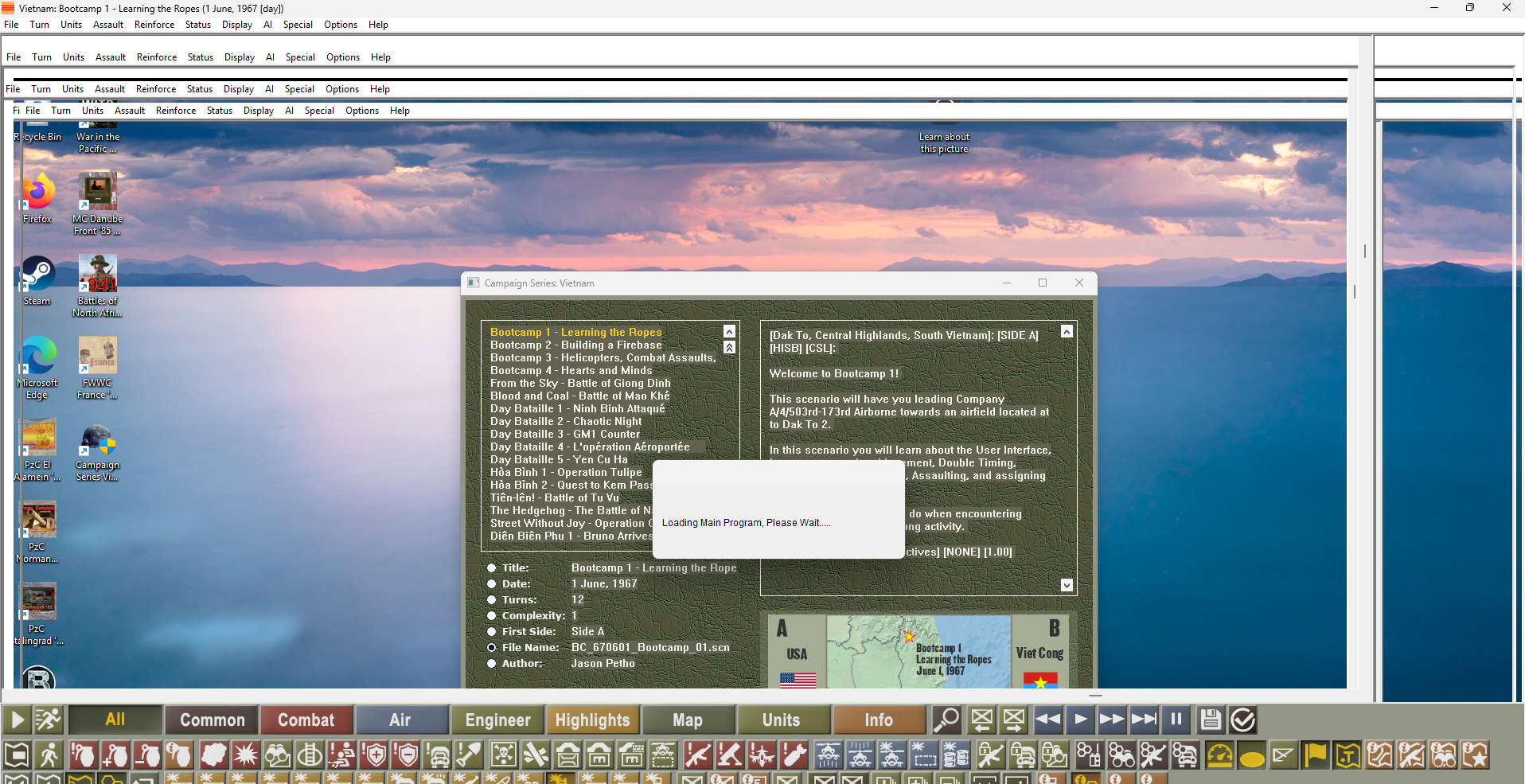Click the skull and crossbones icon
Image resolution: width=1525 pixels, height=784 pixels.
coord(503,755)
